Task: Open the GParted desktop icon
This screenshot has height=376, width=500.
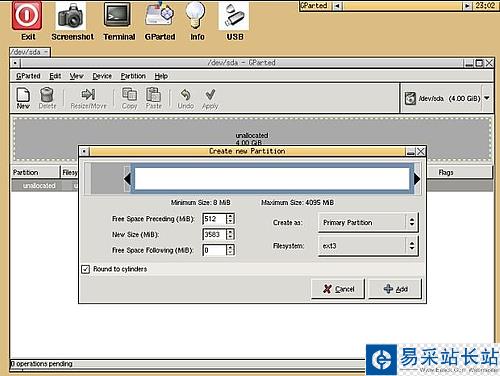Action: (x=160, y=15)
